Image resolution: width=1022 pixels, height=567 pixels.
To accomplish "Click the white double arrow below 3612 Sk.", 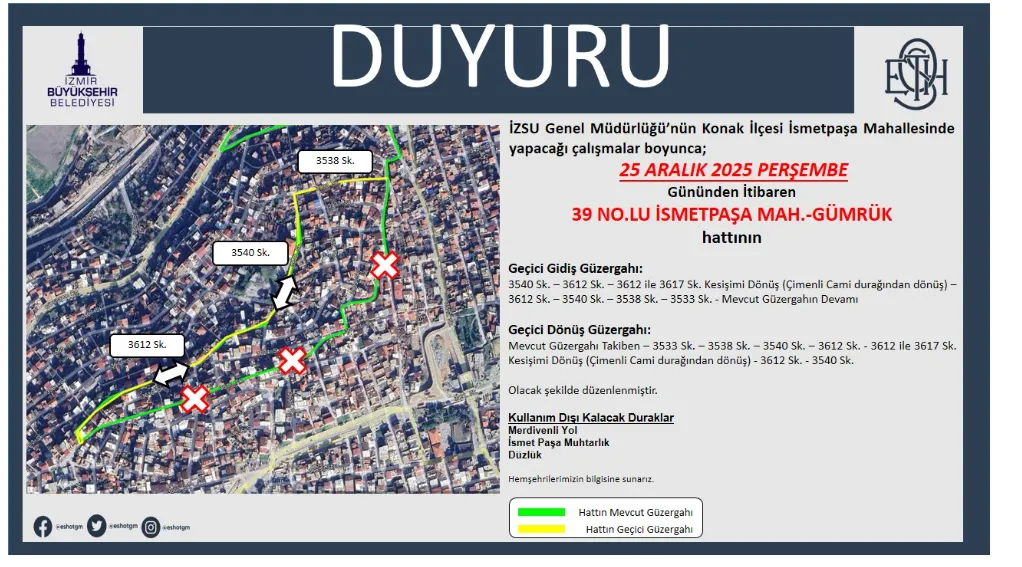I will [x=171, y=374].
